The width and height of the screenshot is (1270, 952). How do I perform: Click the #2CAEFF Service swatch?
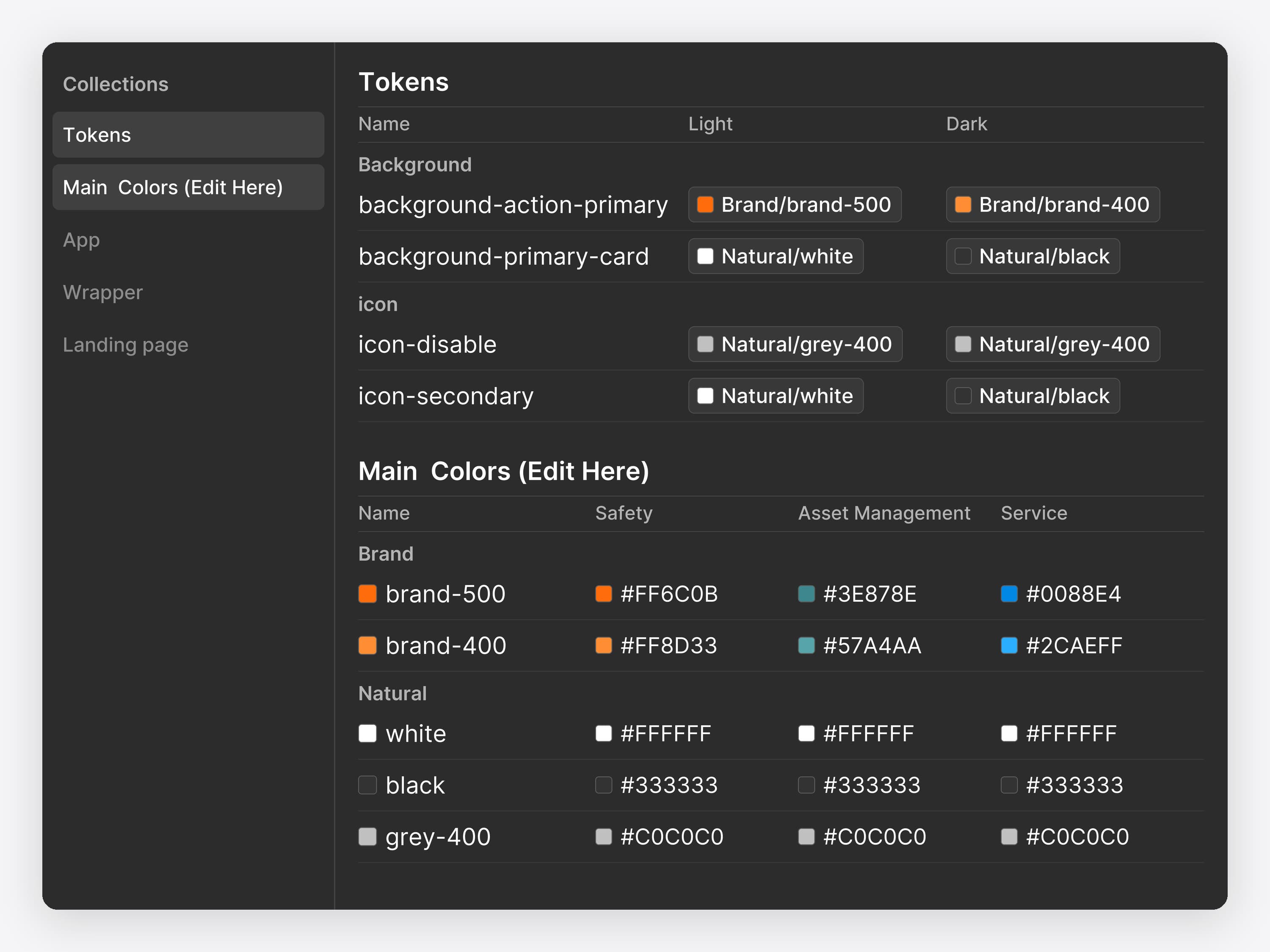pos(1009,646)
